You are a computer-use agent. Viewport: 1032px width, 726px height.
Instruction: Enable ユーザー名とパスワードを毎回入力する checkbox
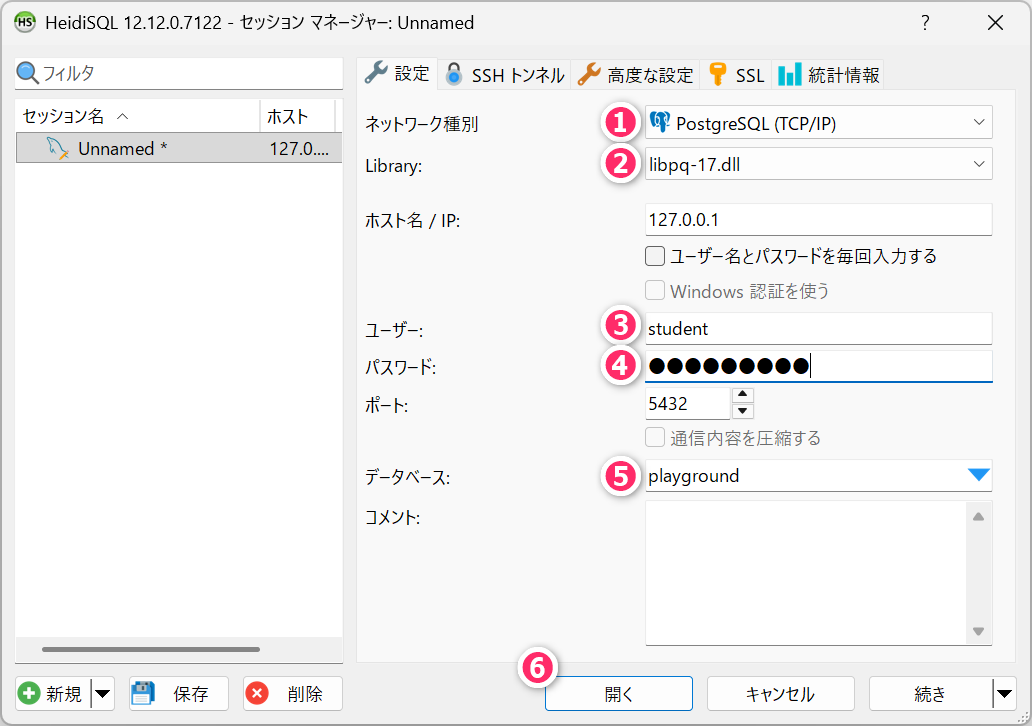[655, 256]
